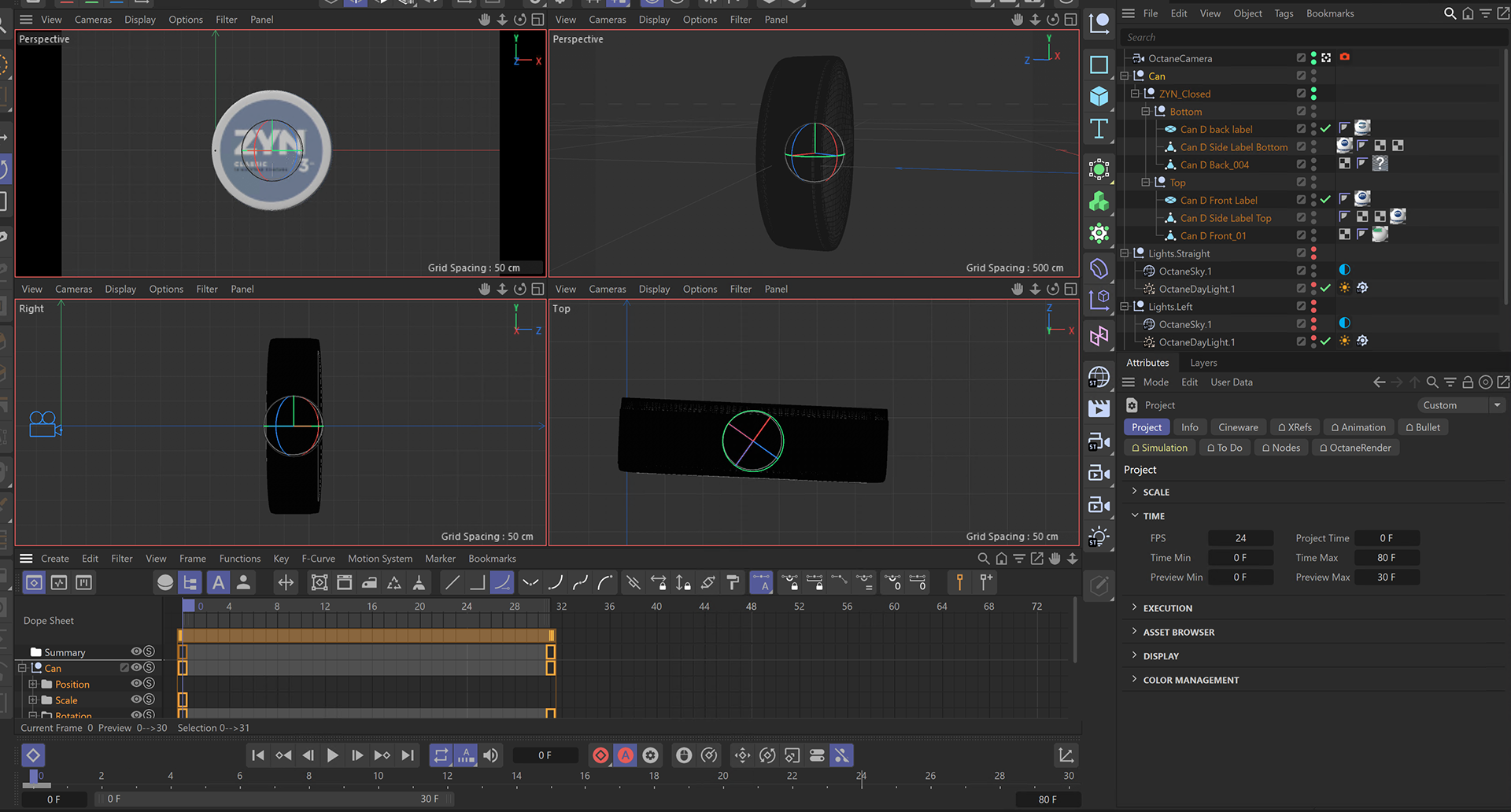Click the Attributes back arrow
This screenshot has width=1511, height=812.
(1379, 382)
